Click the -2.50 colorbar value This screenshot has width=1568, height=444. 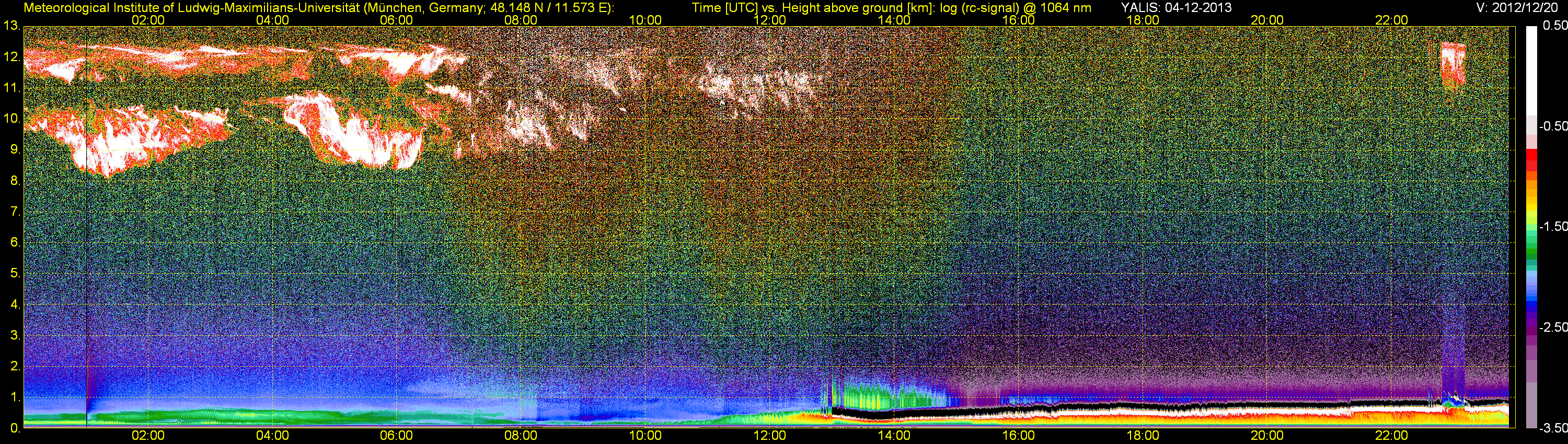pos(1553,327)
